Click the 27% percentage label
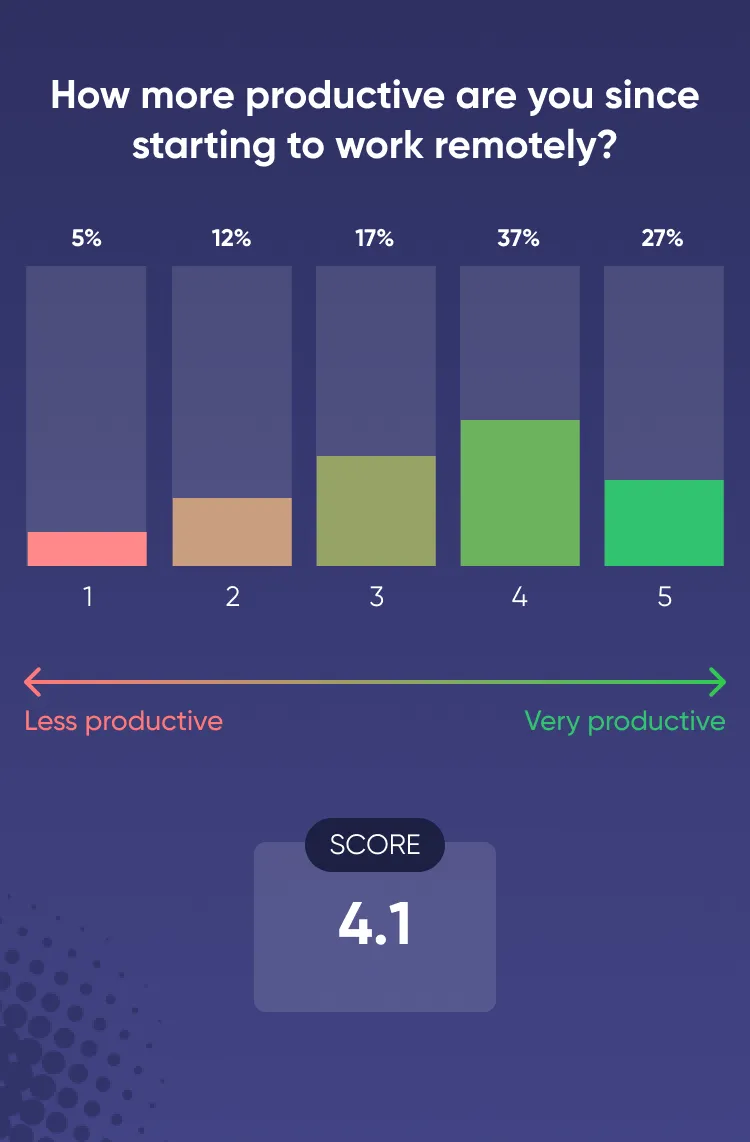 (x=663, y=238)
